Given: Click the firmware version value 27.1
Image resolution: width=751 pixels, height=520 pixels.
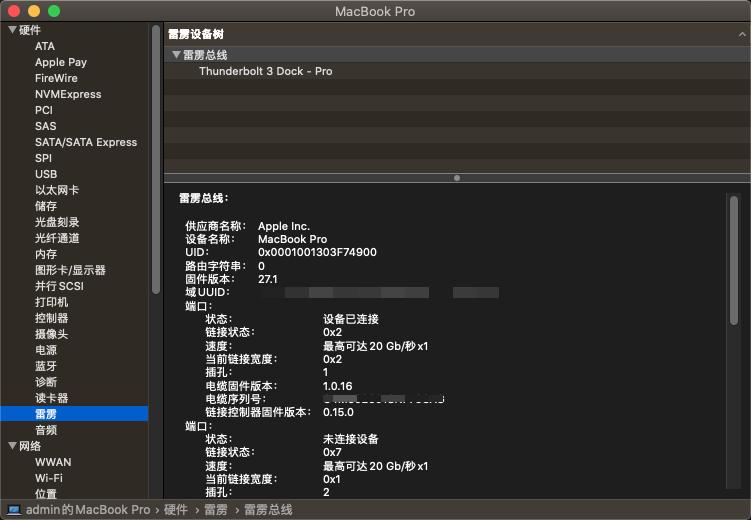Looking at the screenshot, I should pyautogui.click(x=267, y=279).
